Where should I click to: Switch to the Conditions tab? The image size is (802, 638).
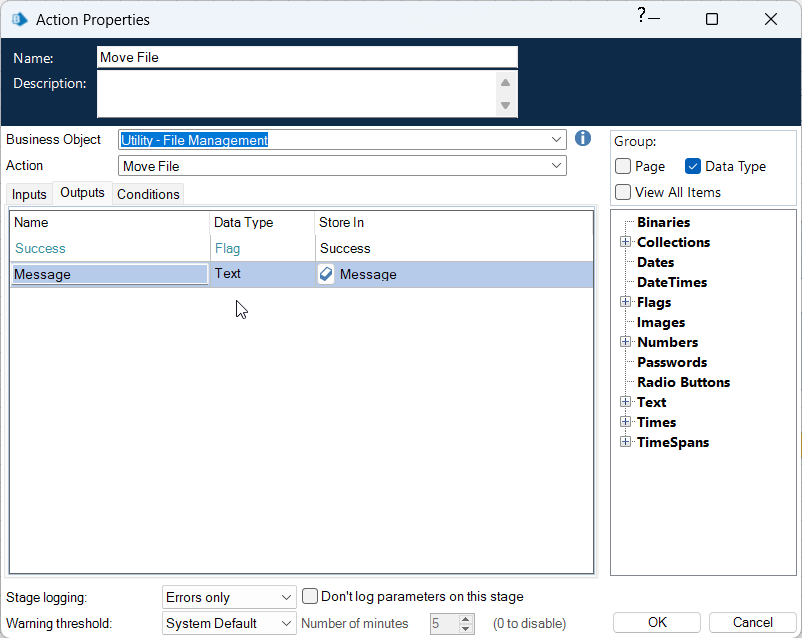point(148,194)
